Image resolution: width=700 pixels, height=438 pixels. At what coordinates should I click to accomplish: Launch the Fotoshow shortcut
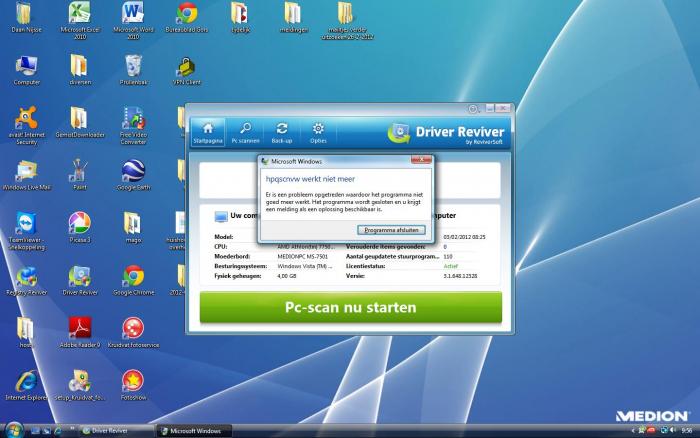pos(133,385)
